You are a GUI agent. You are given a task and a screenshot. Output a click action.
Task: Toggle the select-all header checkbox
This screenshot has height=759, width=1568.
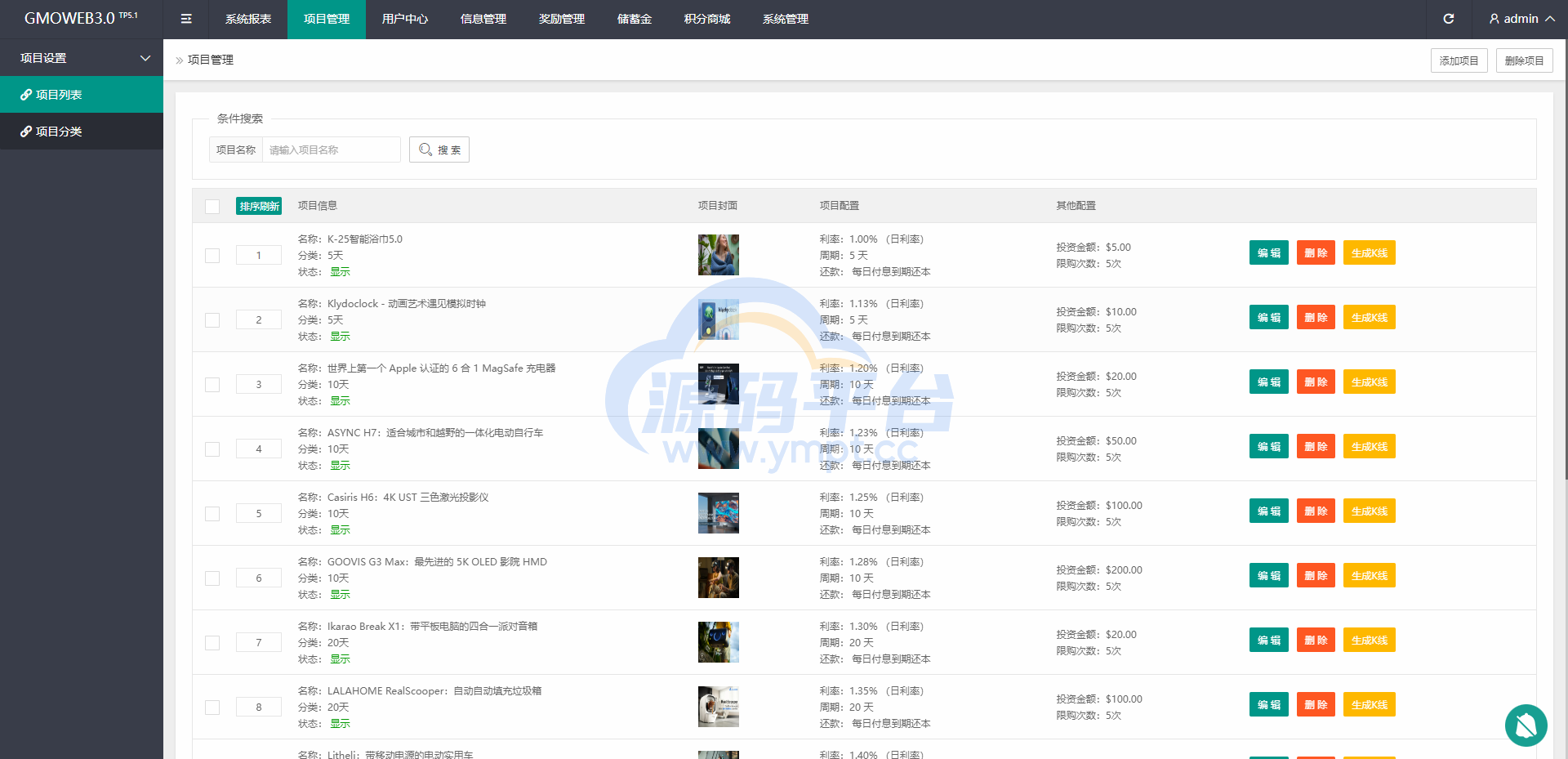click(212, 206)
